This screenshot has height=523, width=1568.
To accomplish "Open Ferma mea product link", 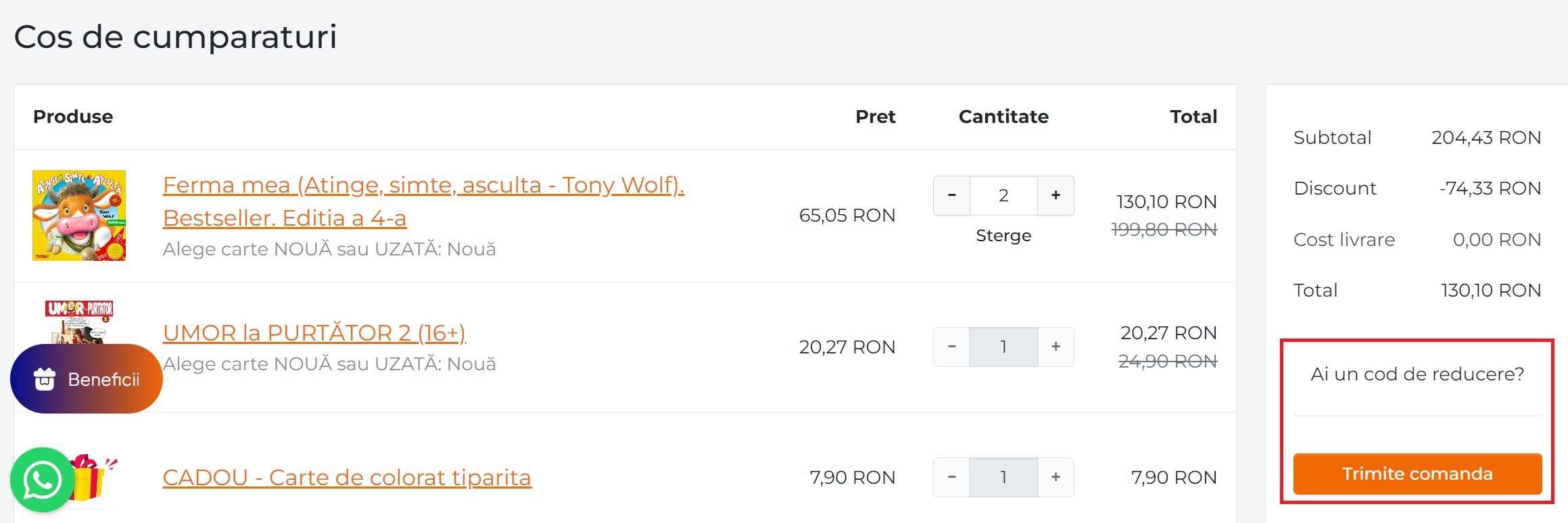I will point(423,201).
